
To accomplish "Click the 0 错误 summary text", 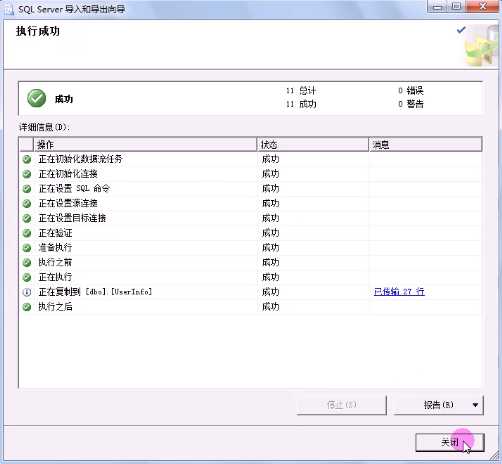I will pyautogui.click(x=410, y=90).
